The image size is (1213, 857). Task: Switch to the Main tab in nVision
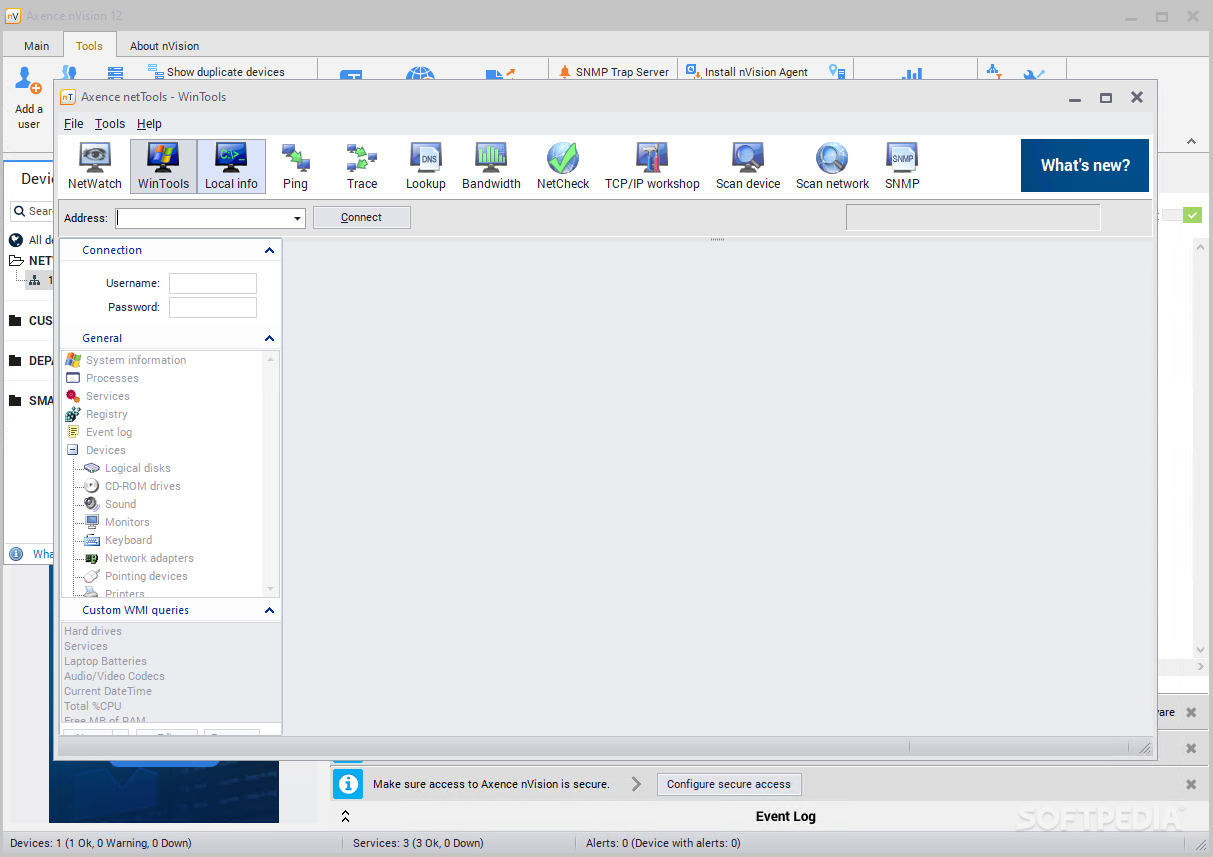[37, 46]
